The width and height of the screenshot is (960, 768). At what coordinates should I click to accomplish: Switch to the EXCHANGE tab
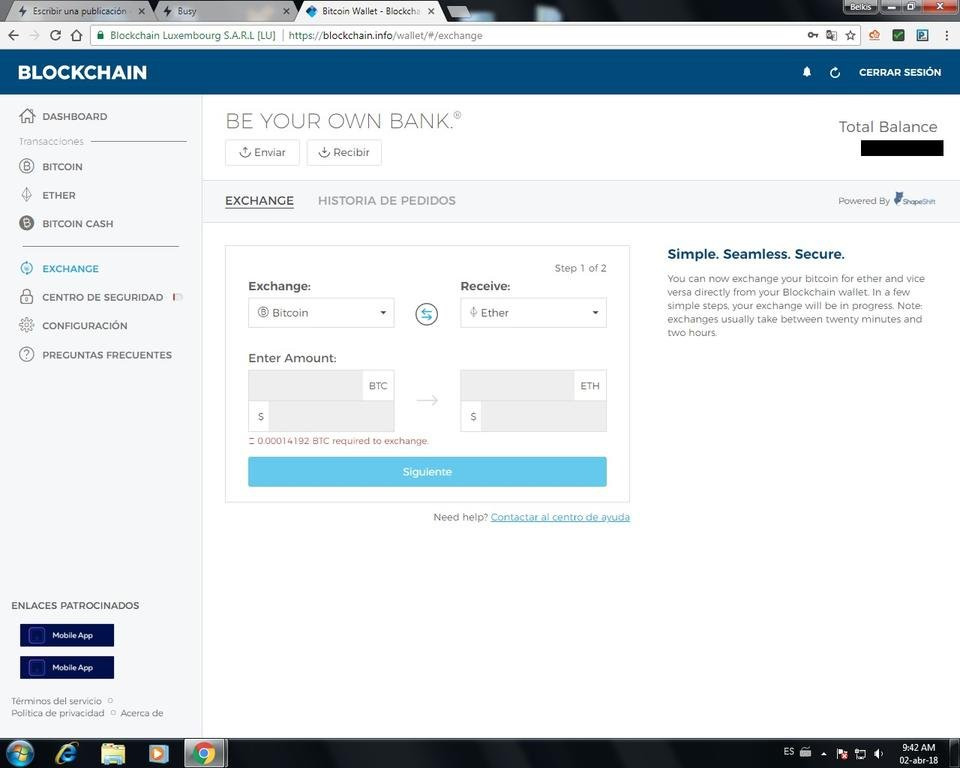coord(259,200)
